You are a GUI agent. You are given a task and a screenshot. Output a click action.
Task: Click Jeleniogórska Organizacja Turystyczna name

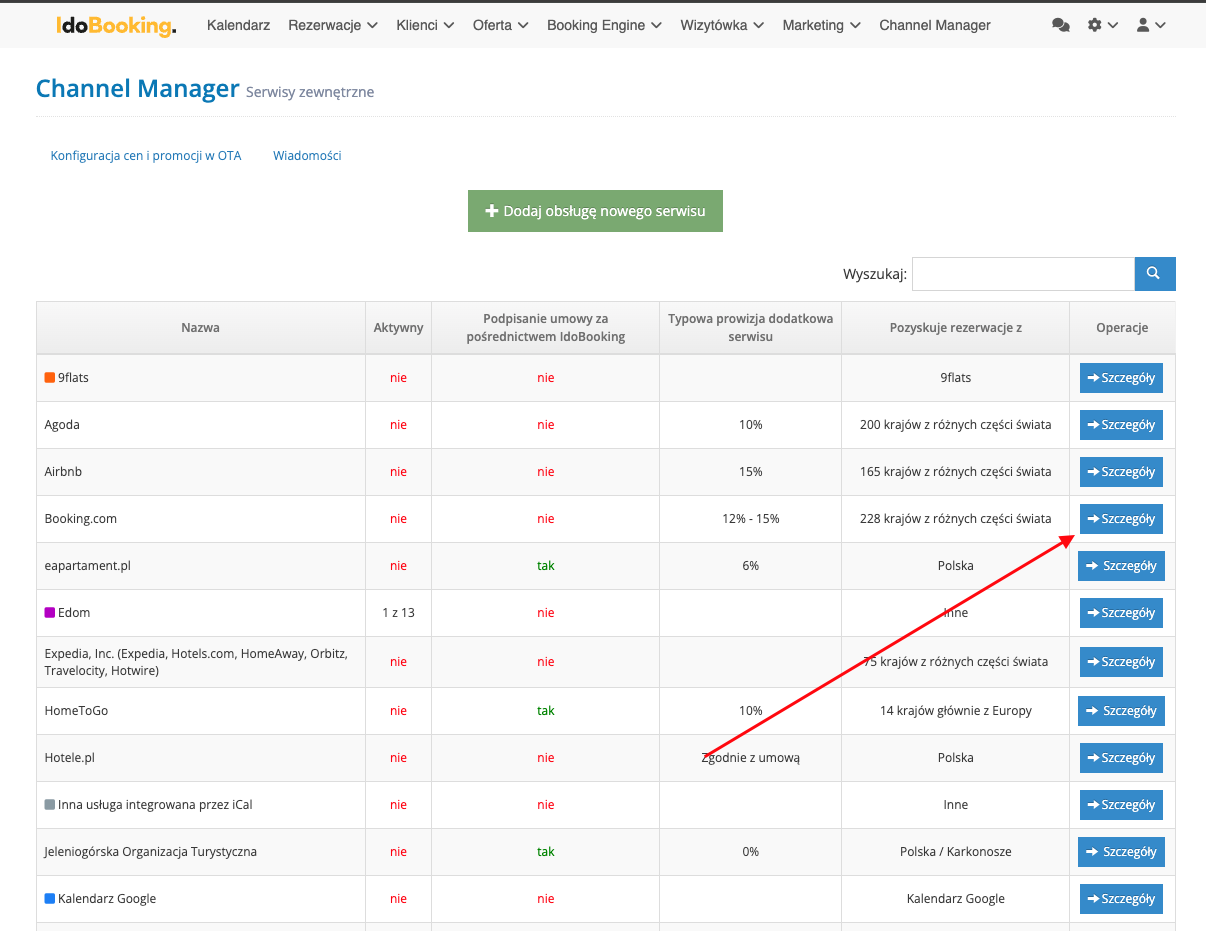pos(151,852)
